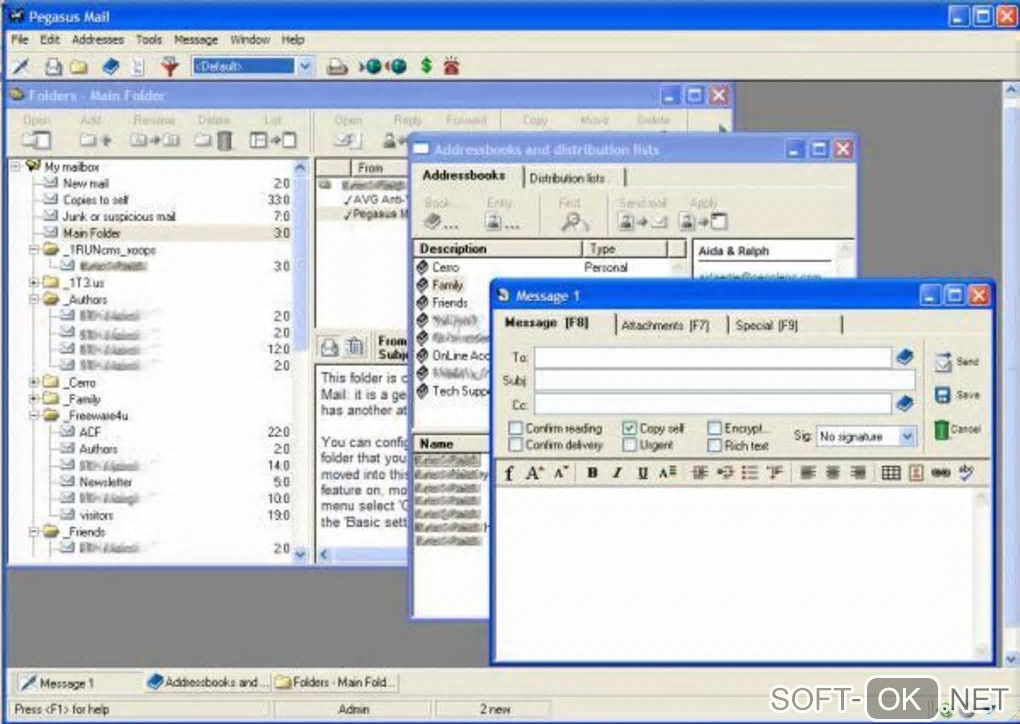The image size is (1020, 724).
Task: Expand the _Cerro folder
Action: click(x=33, y=382)
